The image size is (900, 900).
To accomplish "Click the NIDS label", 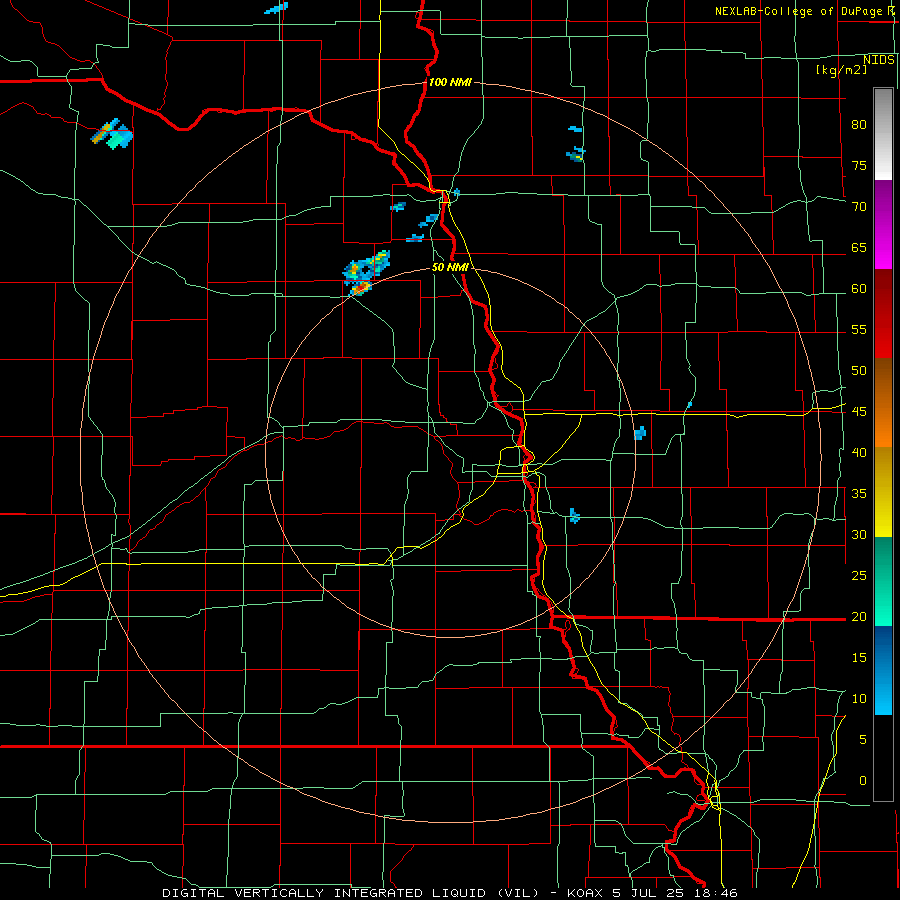I will (x=879, y=60).
